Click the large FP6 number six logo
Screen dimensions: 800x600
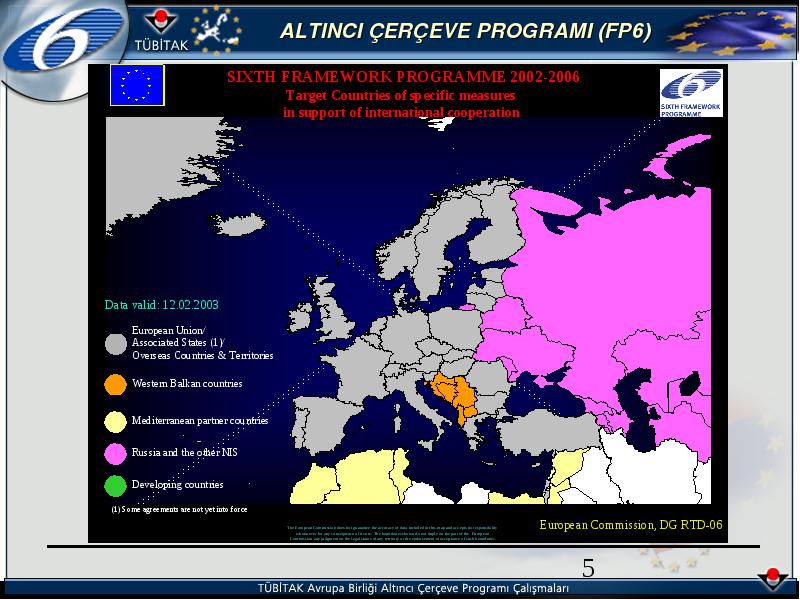64,40
